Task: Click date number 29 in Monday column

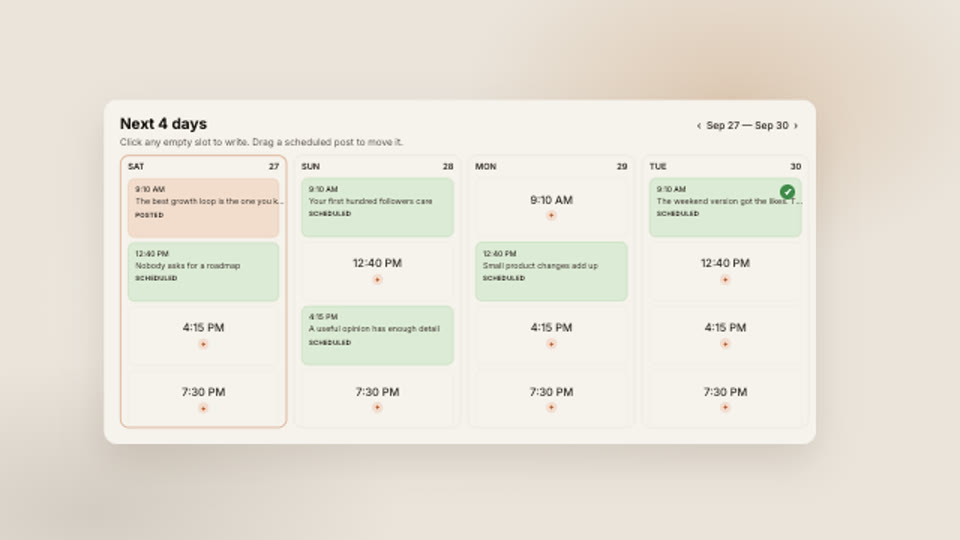Action: [x=622, y=167]
